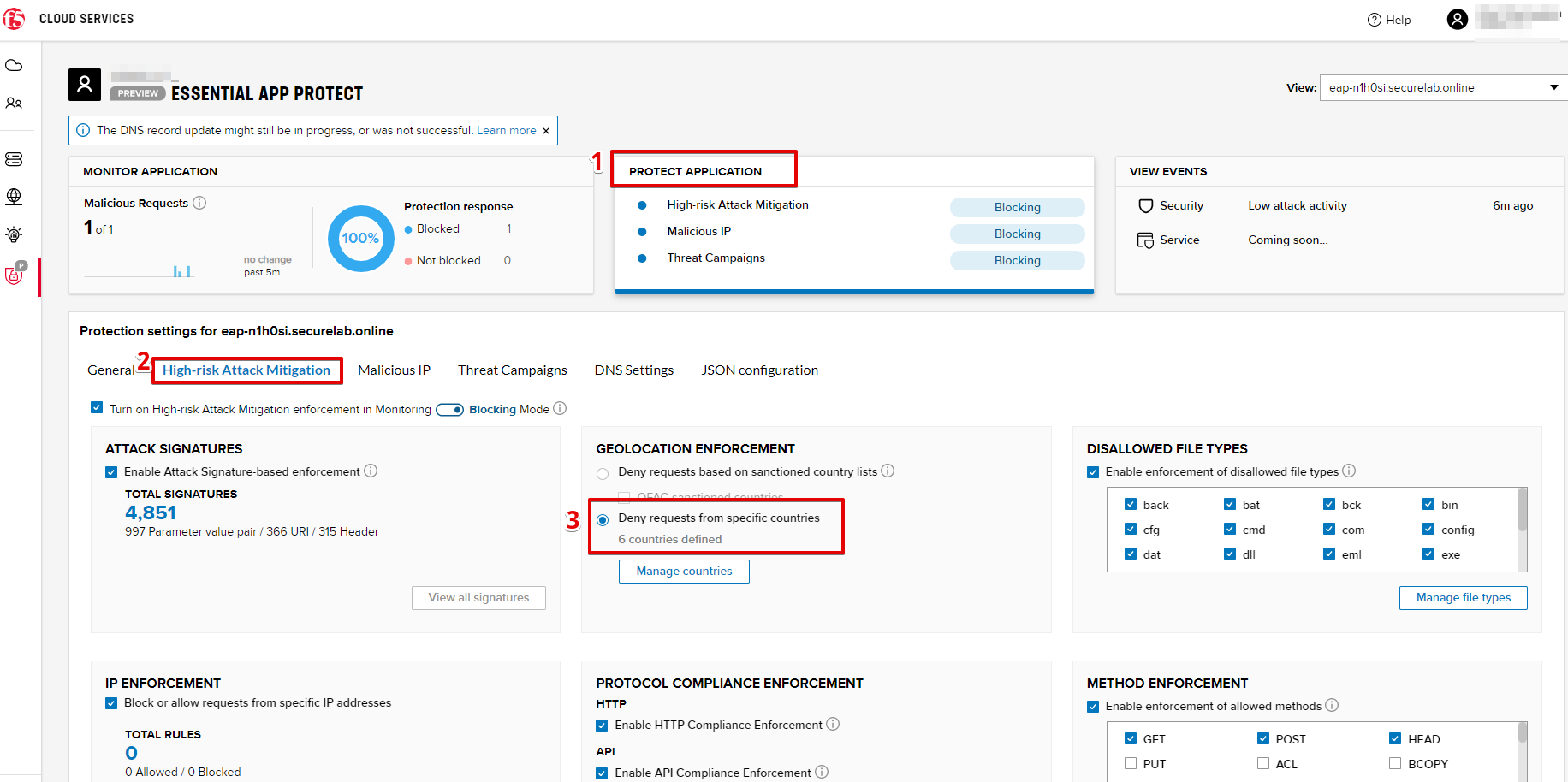Screen dimensions: 1568x782
Task: Open the View application dropdown
Action: click(x=1444, y=88)
